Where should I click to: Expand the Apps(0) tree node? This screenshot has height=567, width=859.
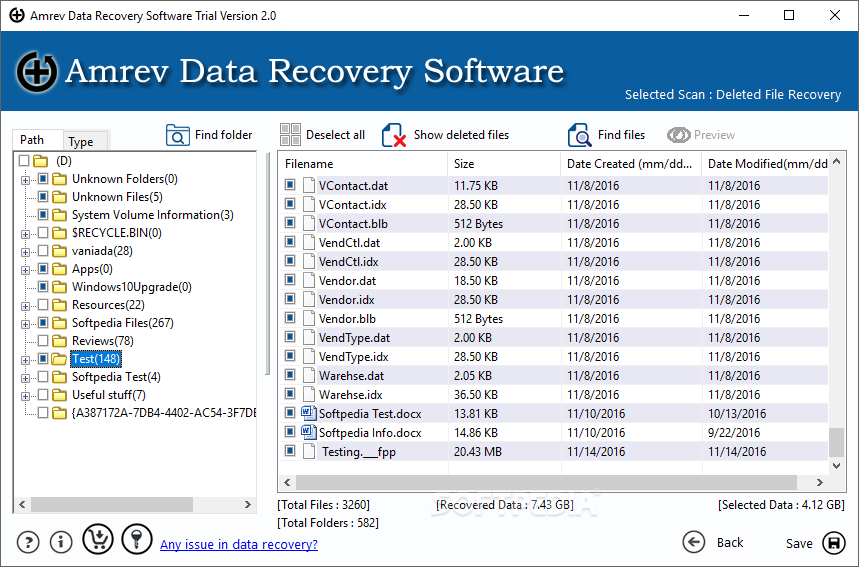tap(25, 270)
